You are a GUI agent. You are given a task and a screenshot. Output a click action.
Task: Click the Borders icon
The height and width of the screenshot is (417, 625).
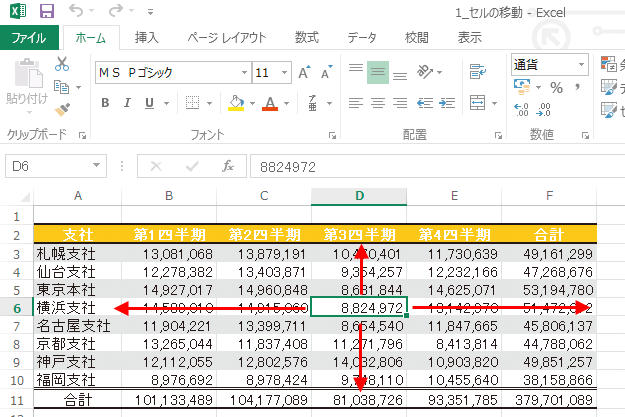point(193,103)
